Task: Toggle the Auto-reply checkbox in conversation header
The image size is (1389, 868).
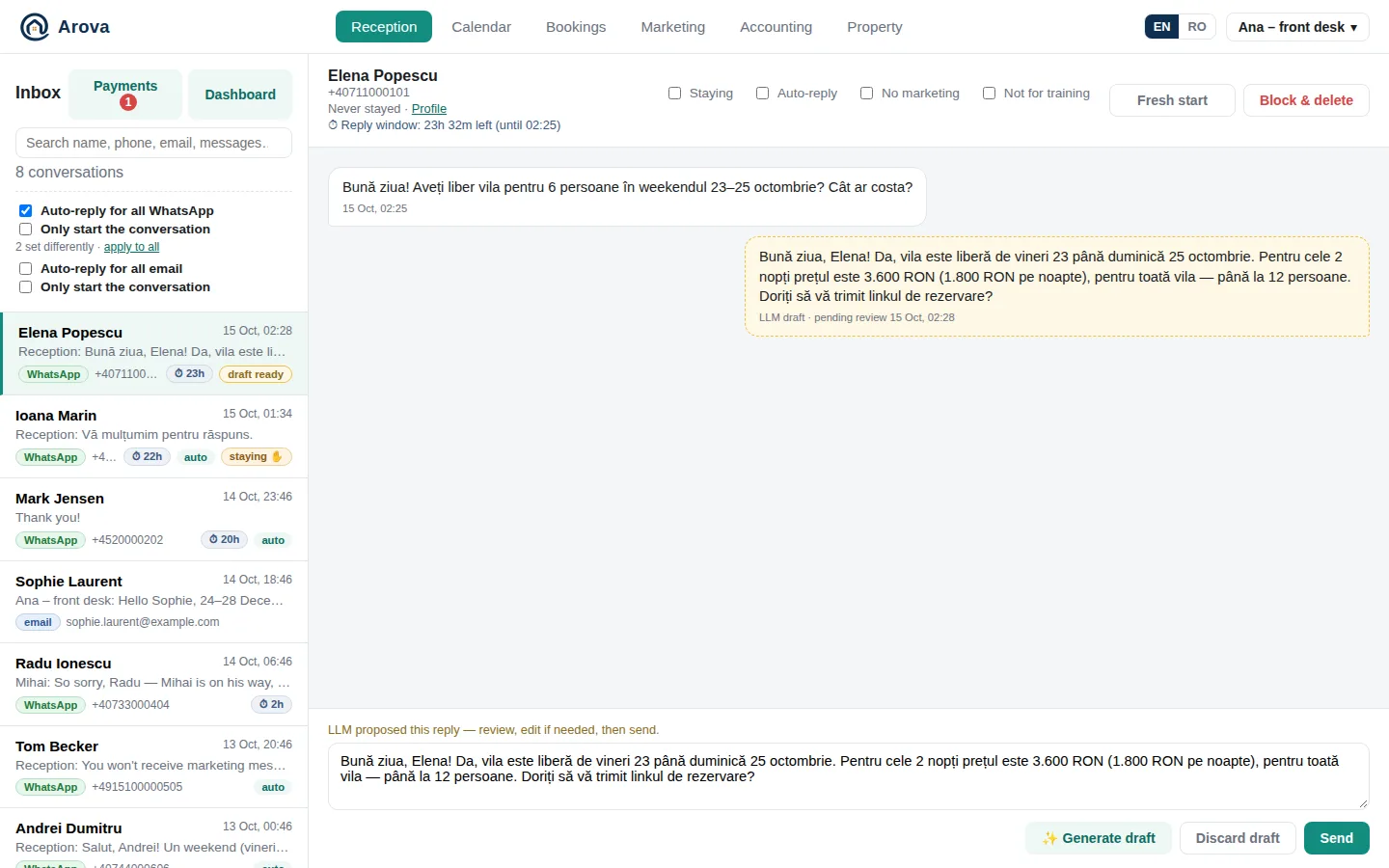Action: (763, 94)
